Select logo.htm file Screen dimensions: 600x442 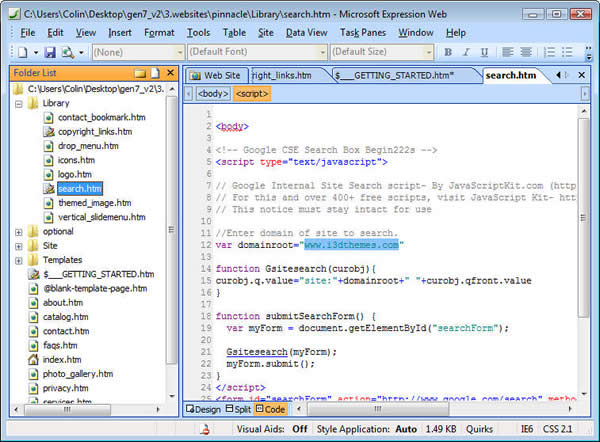75,175
